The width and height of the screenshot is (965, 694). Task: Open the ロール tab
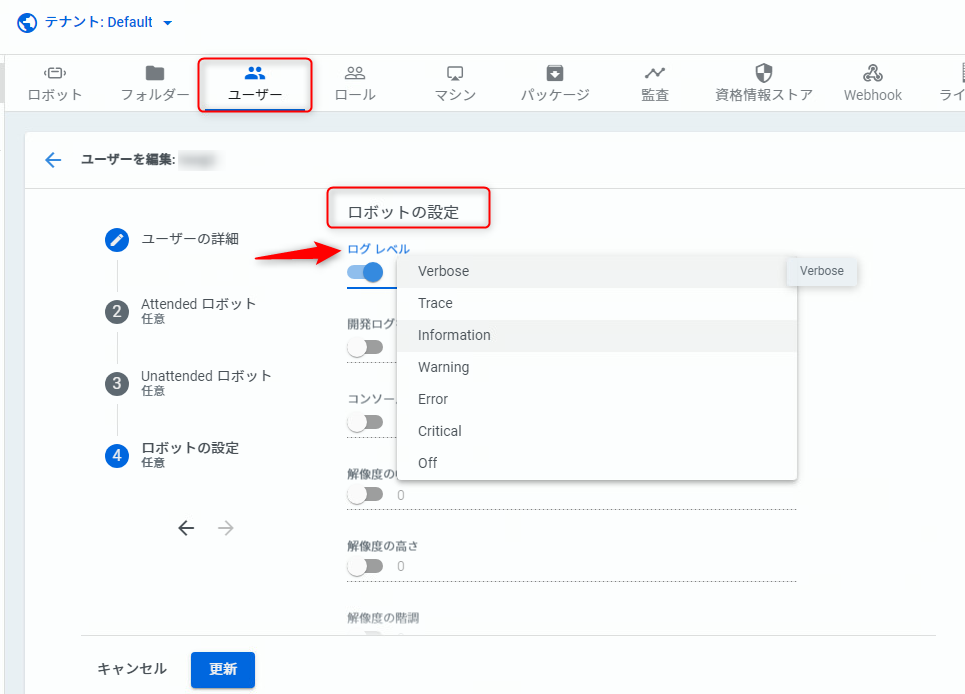point(355,84)
